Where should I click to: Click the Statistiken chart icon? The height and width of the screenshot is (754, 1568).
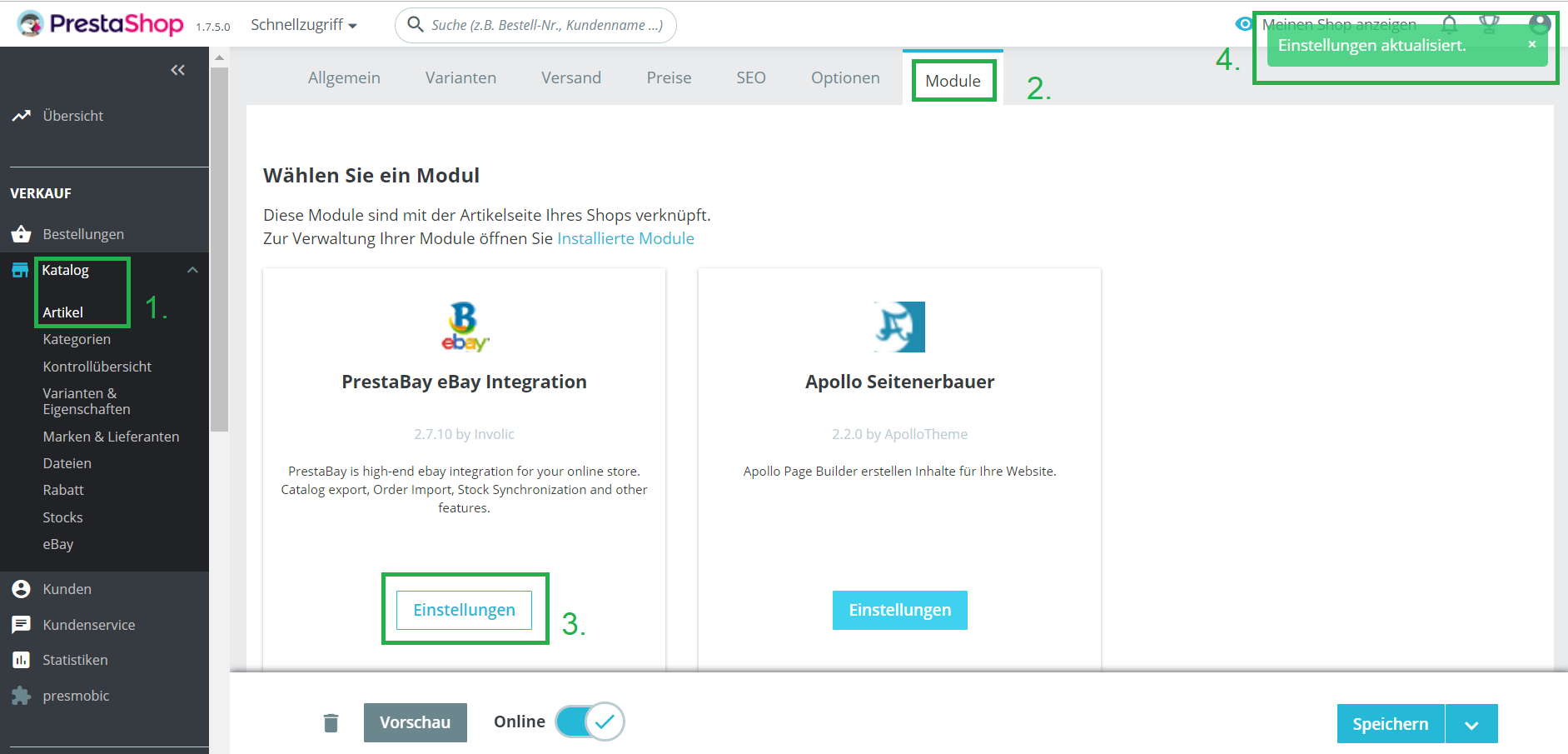[22, 660]
